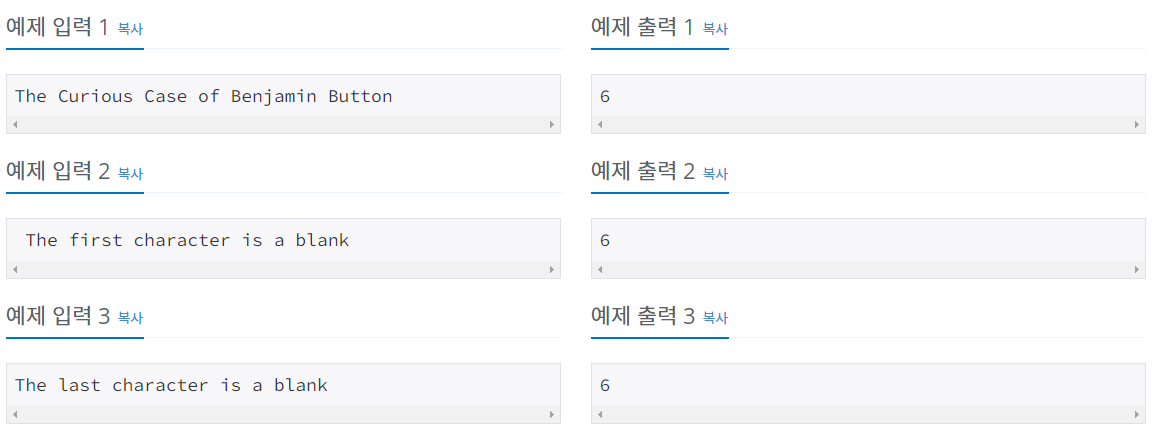
Task: Click left scroll arrow in example input 3 box
Action: [15, 414]
